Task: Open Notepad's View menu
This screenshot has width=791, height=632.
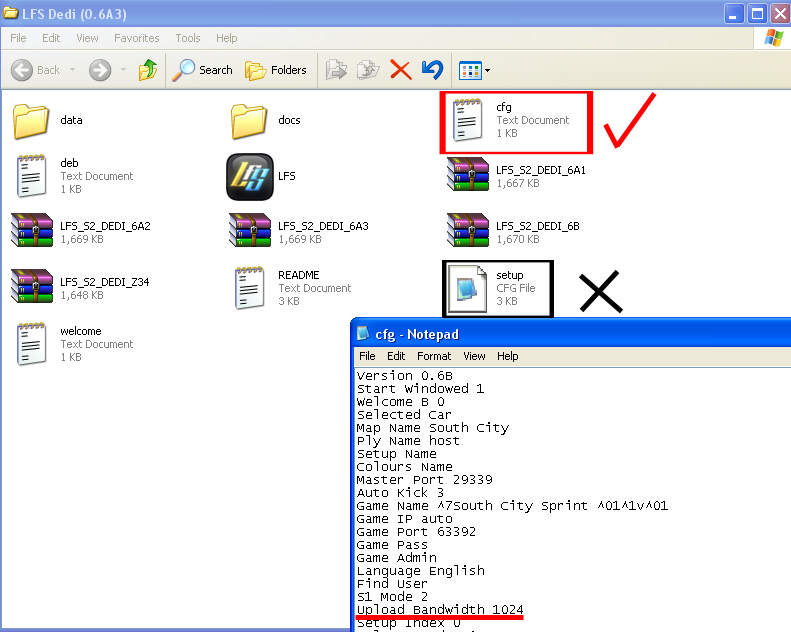Action: pyautogui.click(x=474, y=356)
